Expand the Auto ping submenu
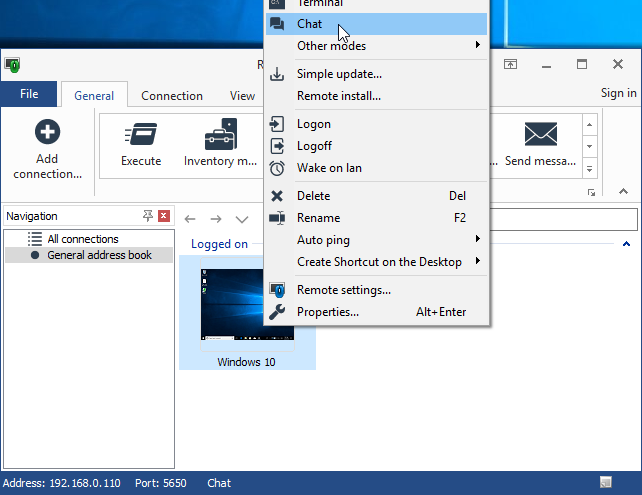 click(376, 240)
